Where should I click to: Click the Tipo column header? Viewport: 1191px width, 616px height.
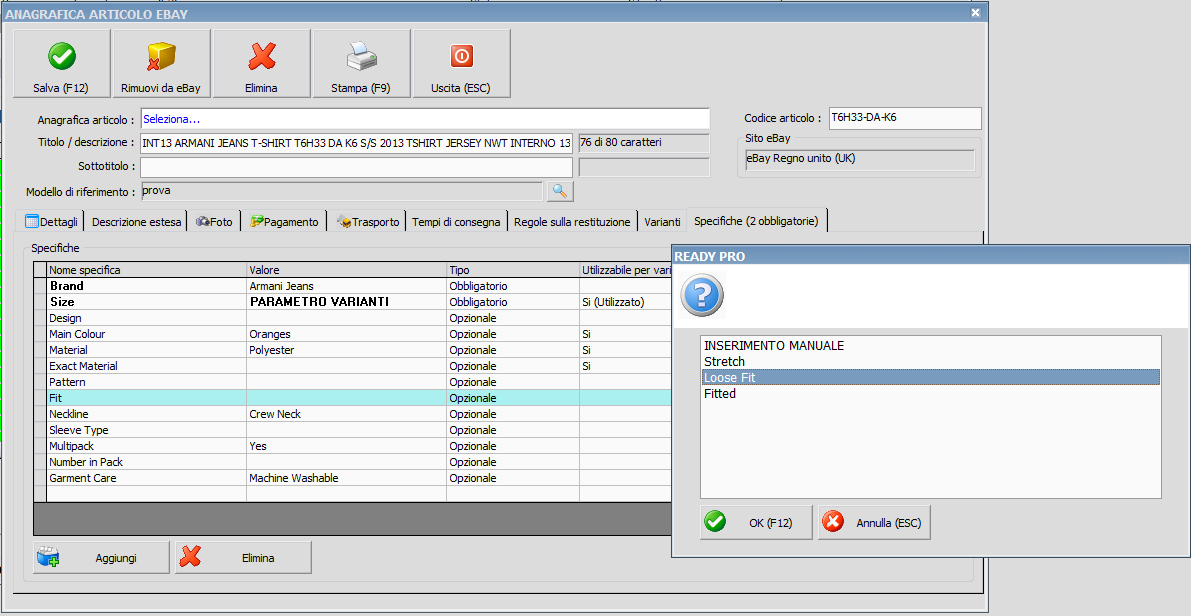[513, 270]
